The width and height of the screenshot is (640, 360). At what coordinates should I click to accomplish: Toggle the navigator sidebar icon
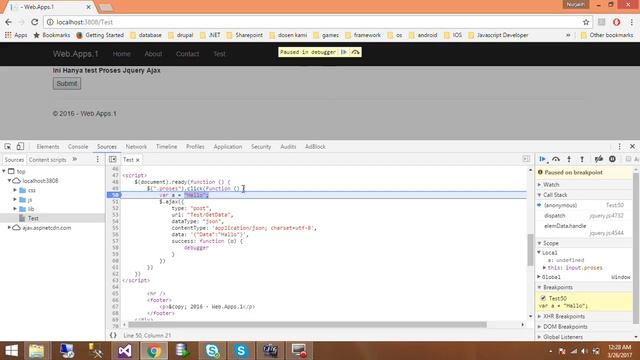(113, 159)
